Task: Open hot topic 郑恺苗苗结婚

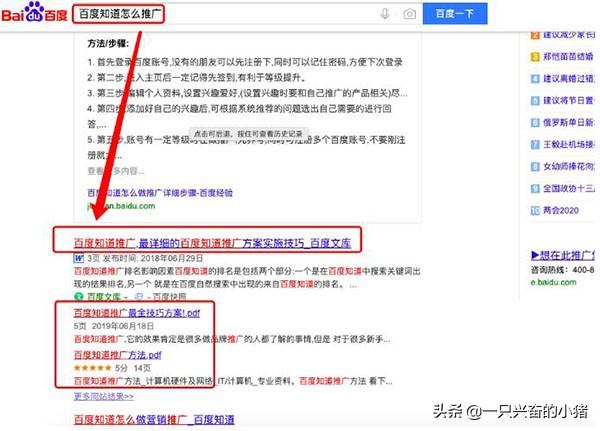Action: click(569, 57)
